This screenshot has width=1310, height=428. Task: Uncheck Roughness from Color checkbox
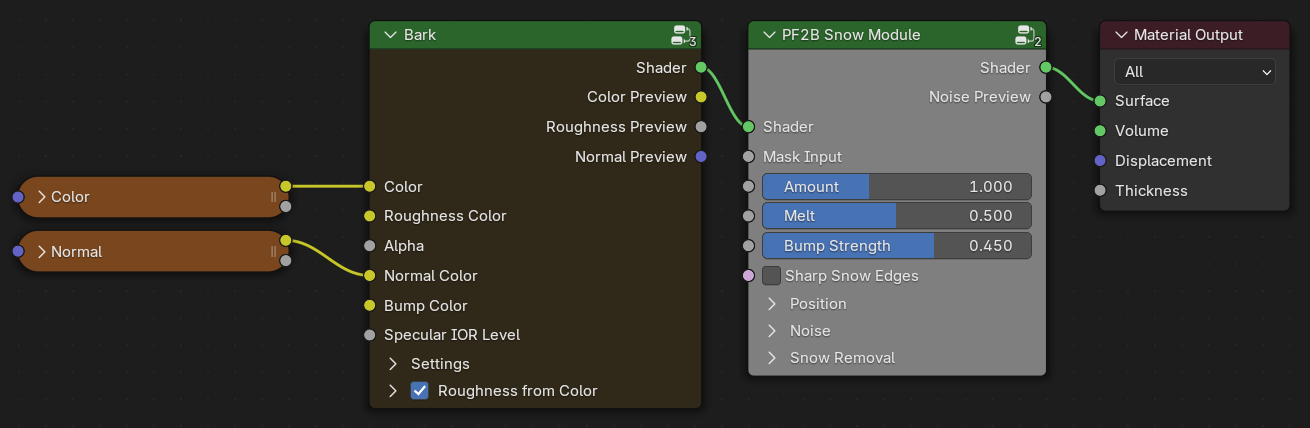(x=420, y=391)
